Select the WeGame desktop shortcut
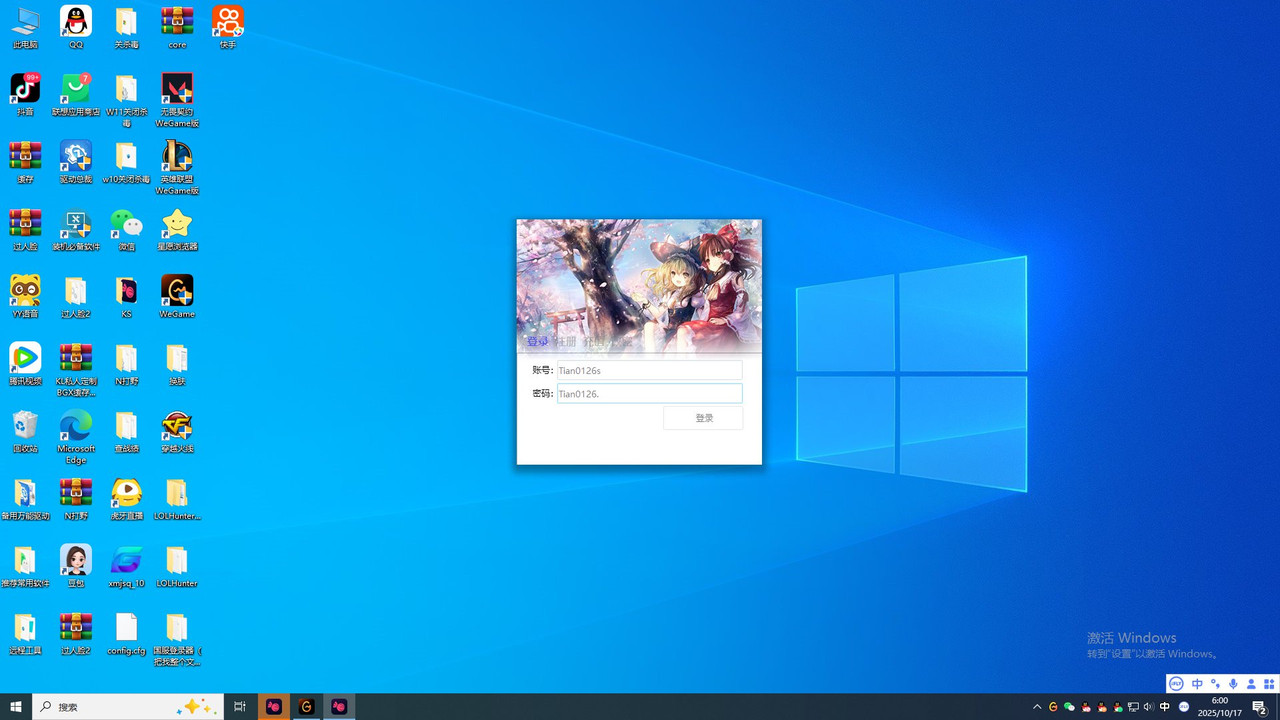 177,296
